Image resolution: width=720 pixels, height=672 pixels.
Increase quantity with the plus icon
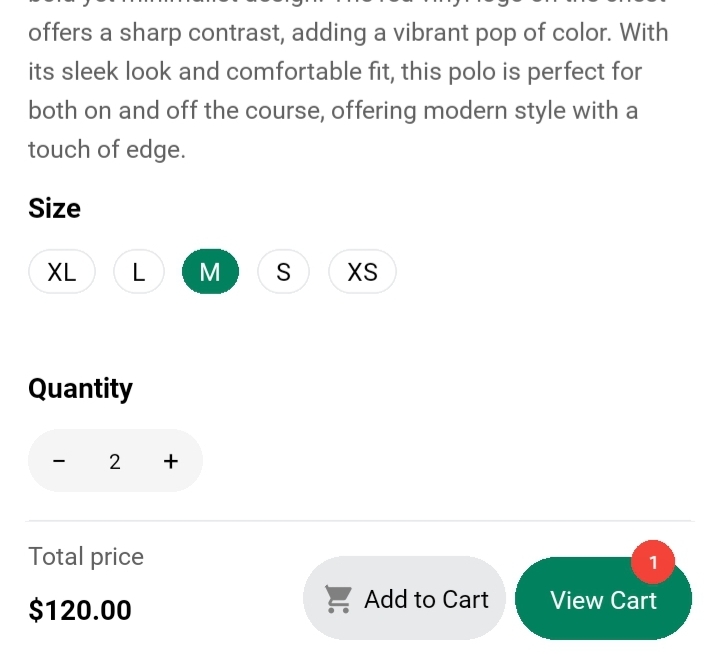coord(171,461)
